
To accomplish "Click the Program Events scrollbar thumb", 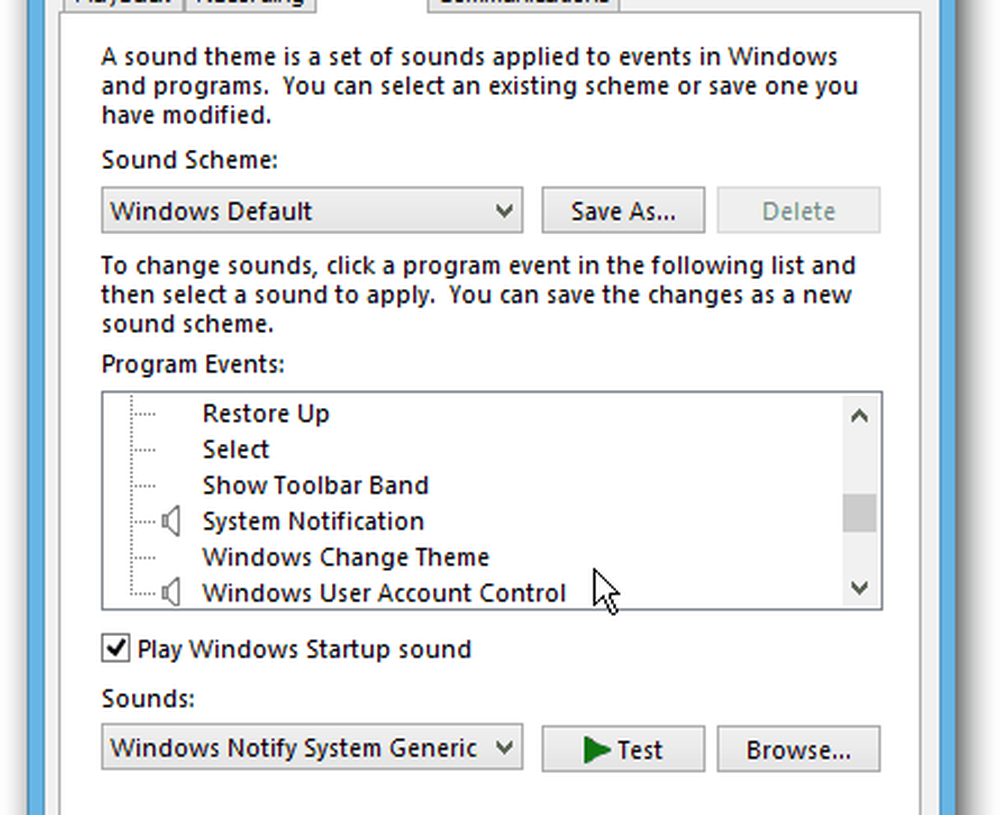I will tap(859, 513).
